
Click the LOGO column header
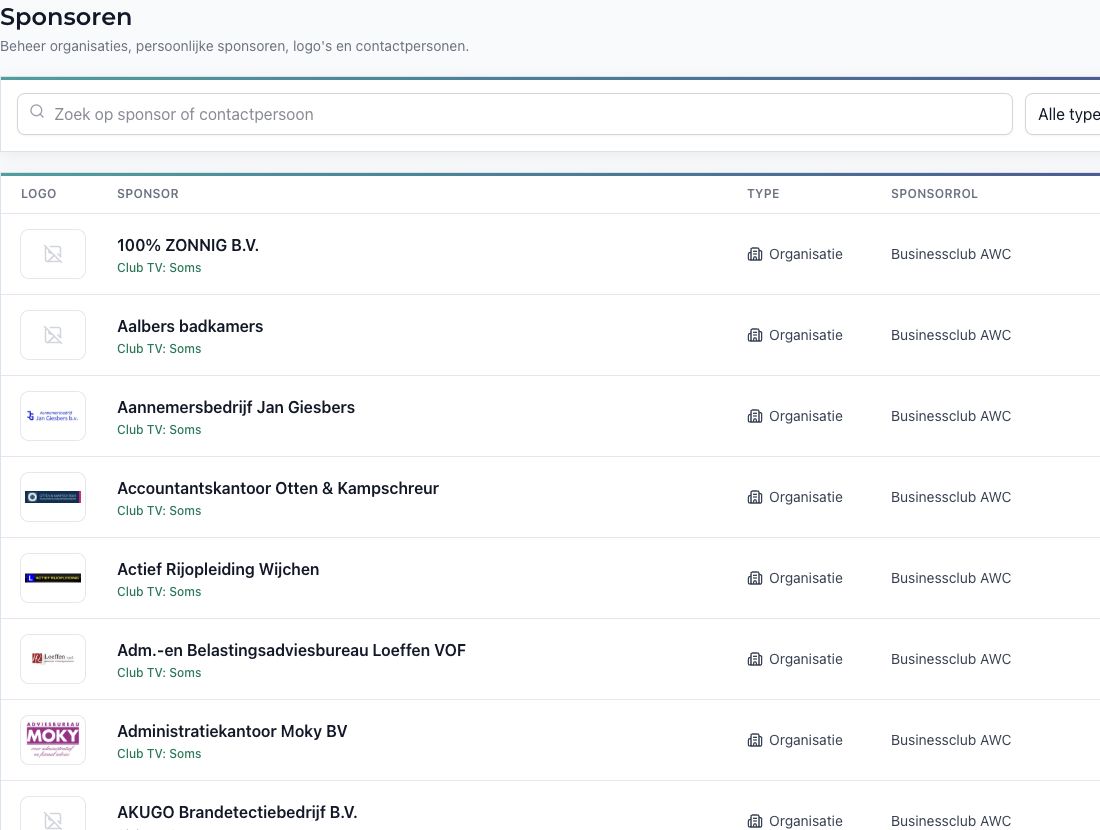tap(39, 194)
